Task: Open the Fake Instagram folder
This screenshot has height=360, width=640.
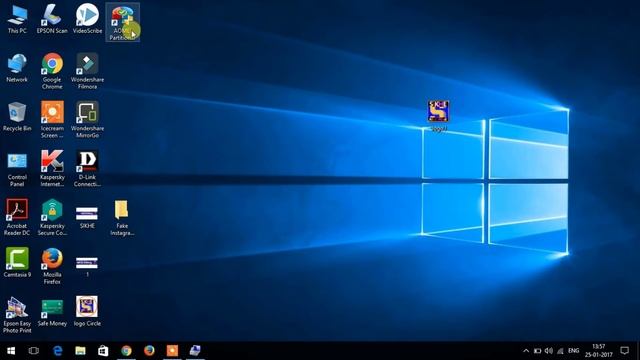Action: click(x=122, y=218)
